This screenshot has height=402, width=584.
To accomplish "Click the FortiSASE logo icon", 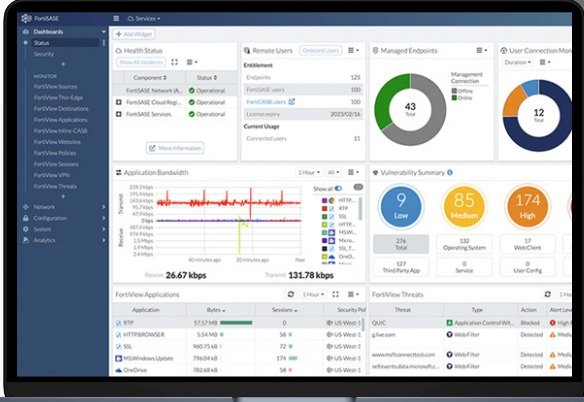I will [26, 18].
